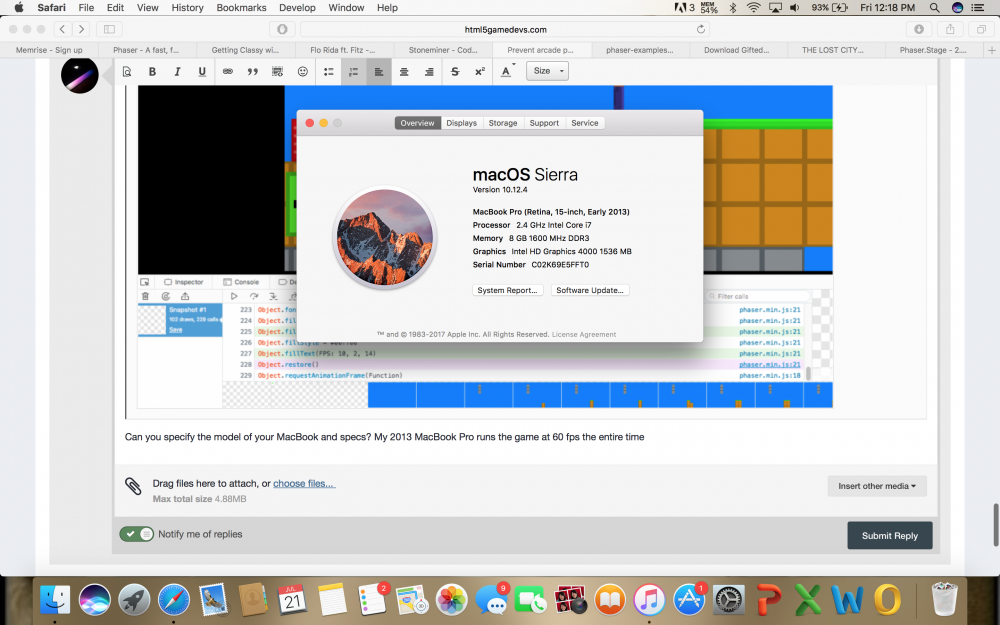Open the File menu in the menu bar
Image resolution: width=1000 pixels, height=625 pixels.
[86, 8]
